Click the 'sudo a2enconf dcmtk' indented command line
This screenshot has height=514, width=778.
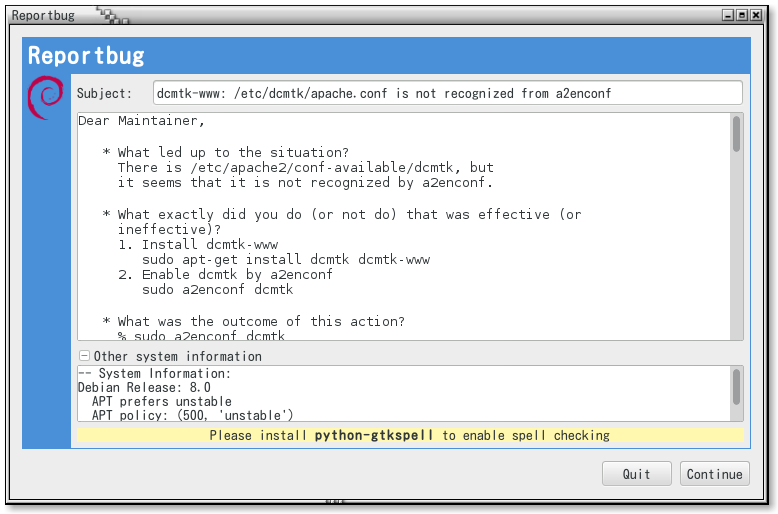[x=217, y=289]
